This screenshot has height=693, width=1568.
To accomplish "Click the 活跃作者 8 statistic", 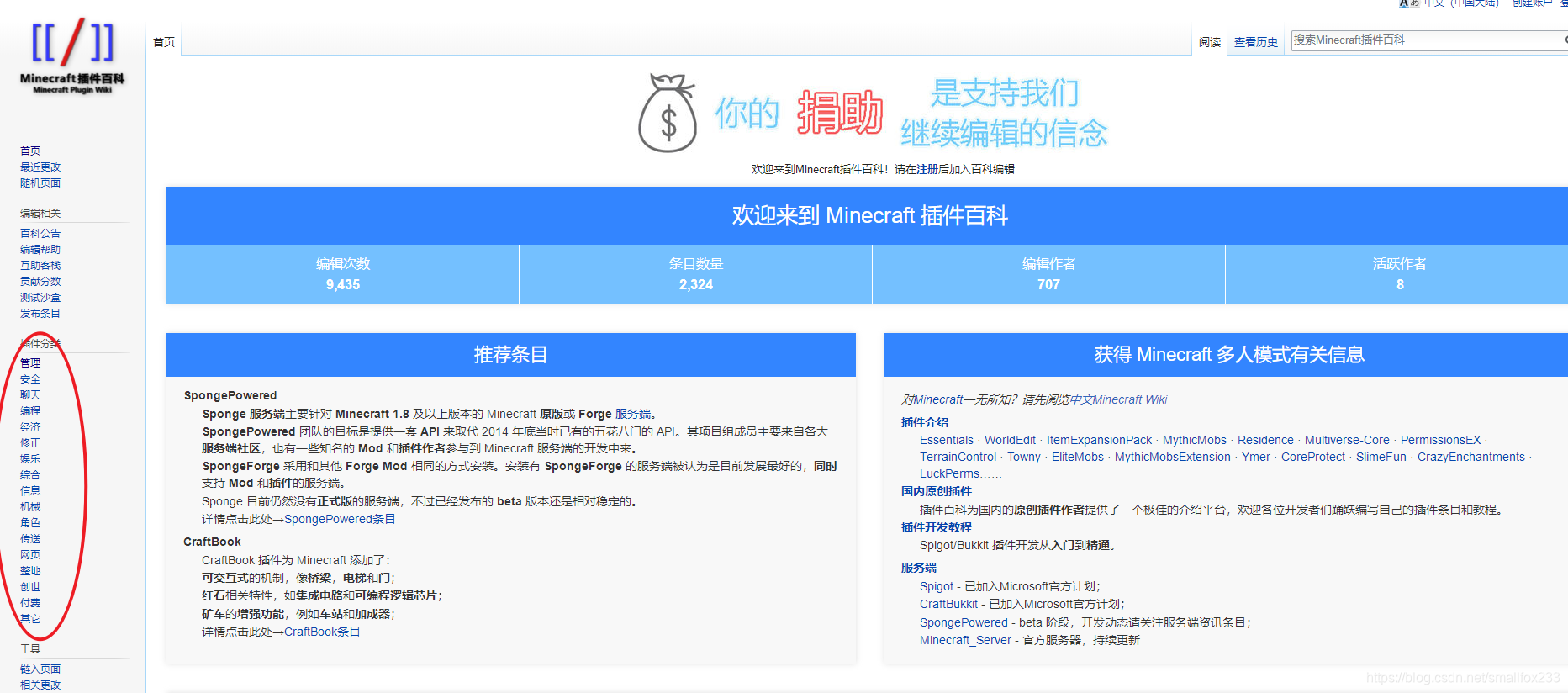I will (1399, 274).
